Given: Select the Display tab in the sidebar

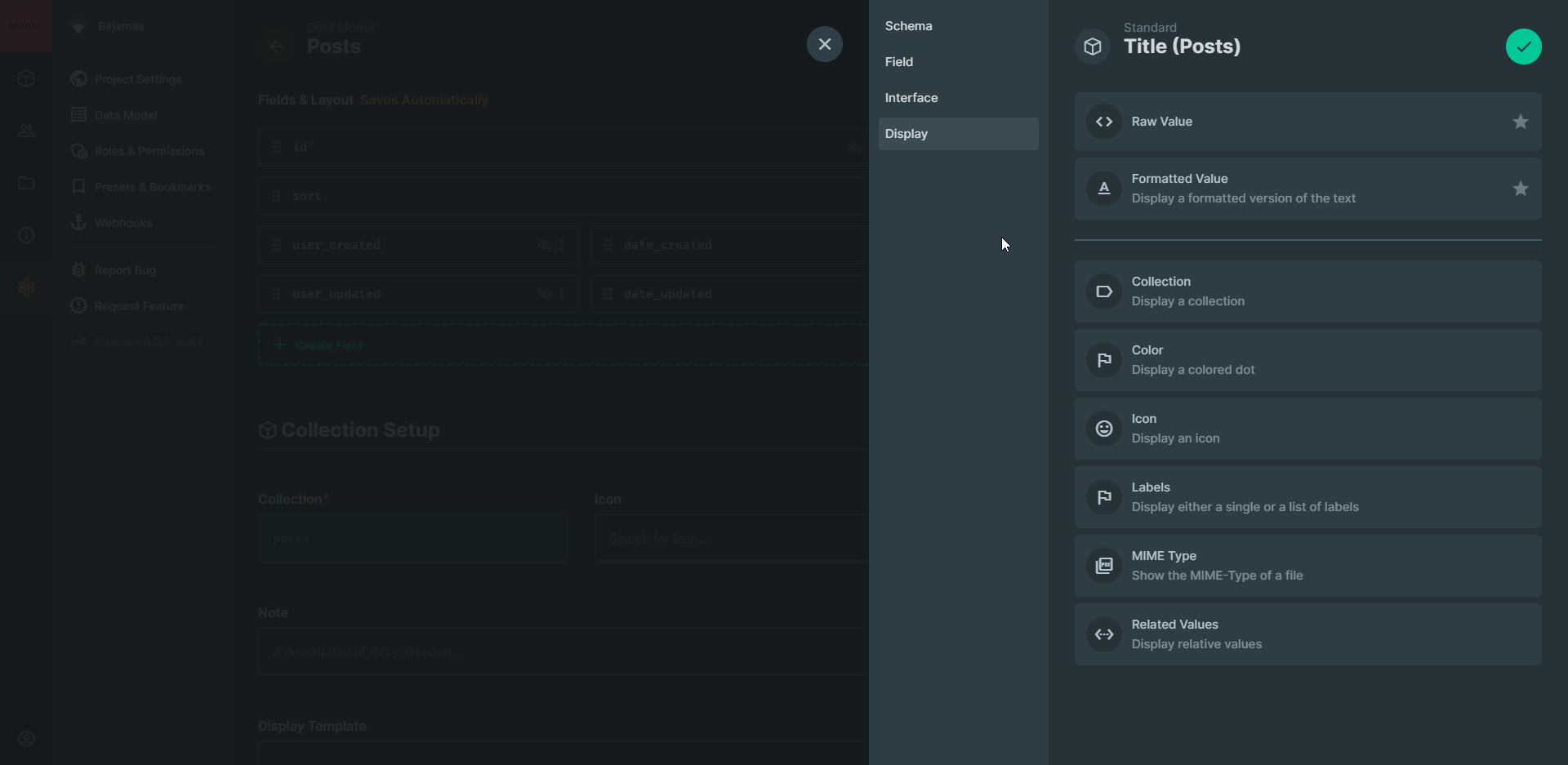Looking at the screenshot, I should pyautogui.click(x=958, y=134).
